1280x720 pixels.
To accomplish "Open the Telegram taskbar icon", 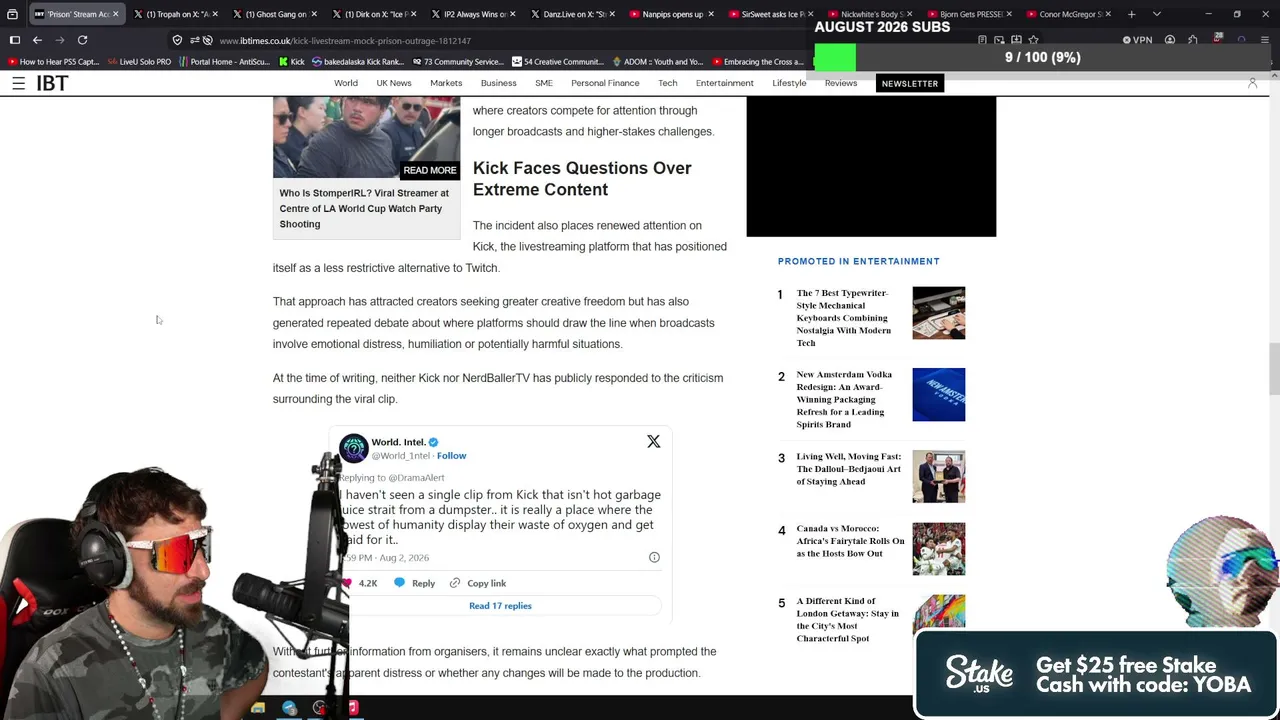I will click(x=289, y=708).
